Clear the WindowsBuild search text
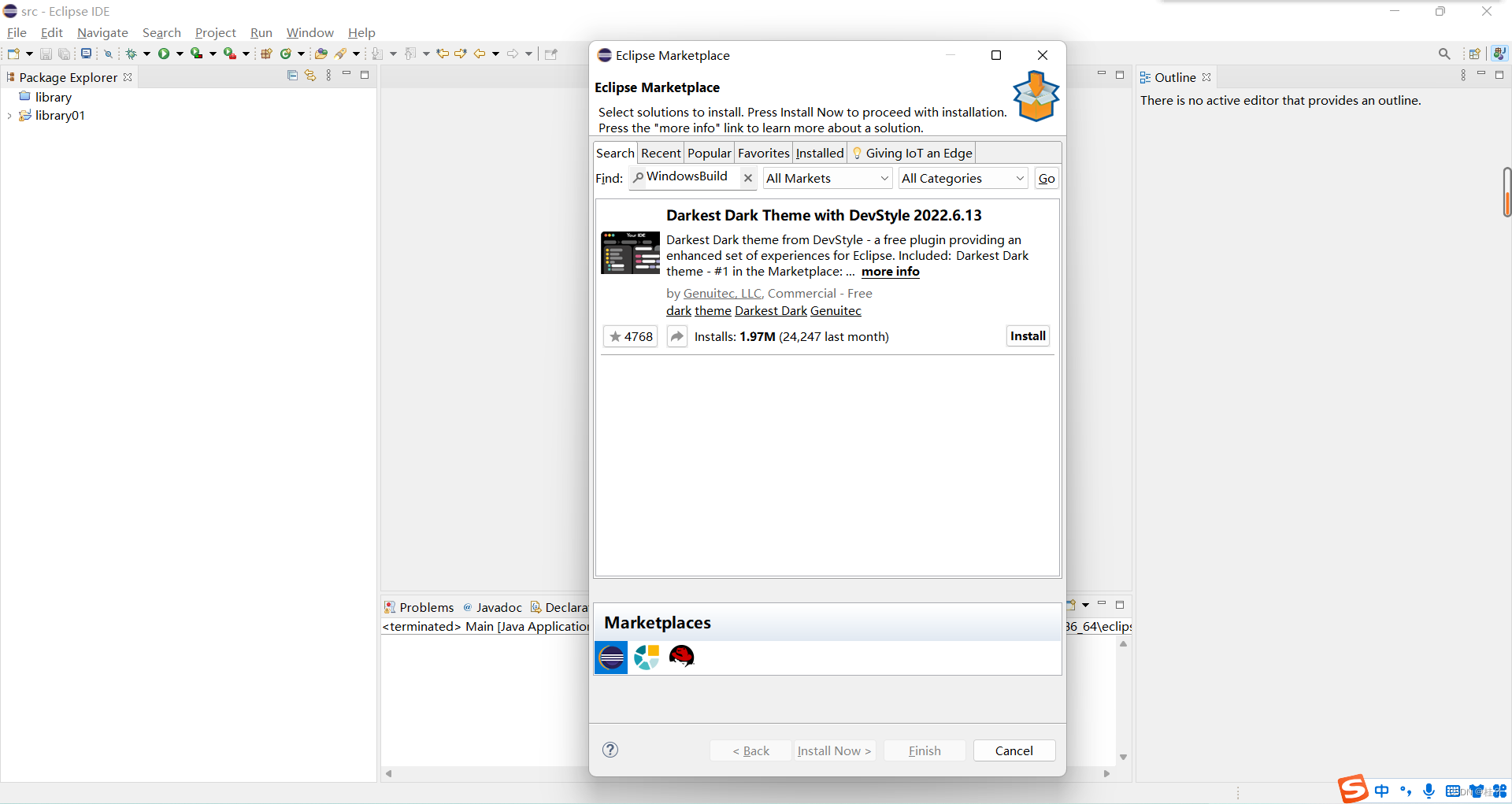1512x804 pixels. pyautogui.click(x=748, y=178)
